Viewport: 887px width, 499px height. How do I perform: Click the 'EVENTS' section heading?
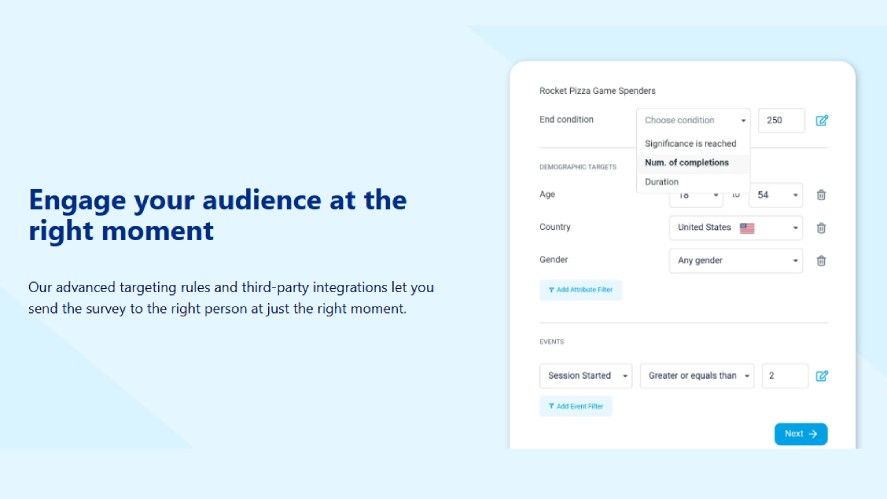click(x=552, y=342)
